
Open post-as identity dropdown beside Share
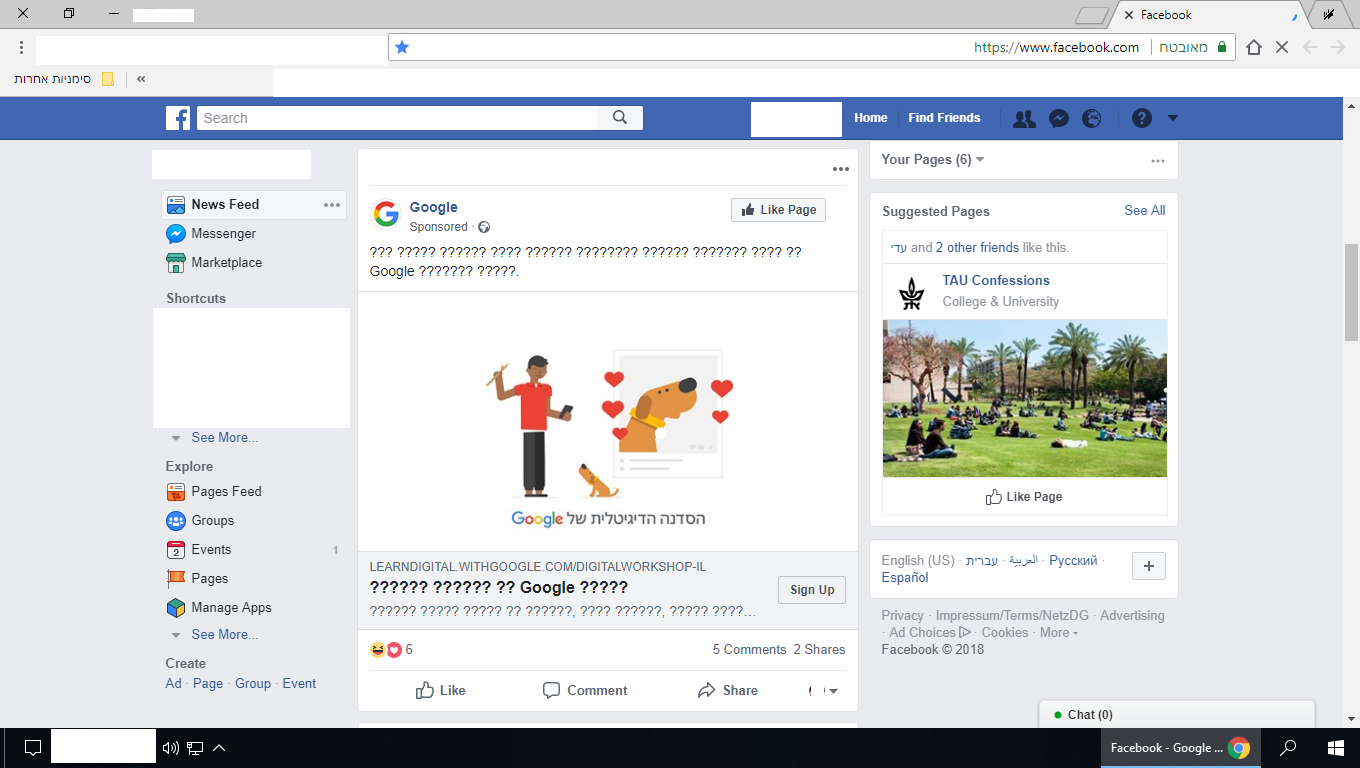(823, 691)
